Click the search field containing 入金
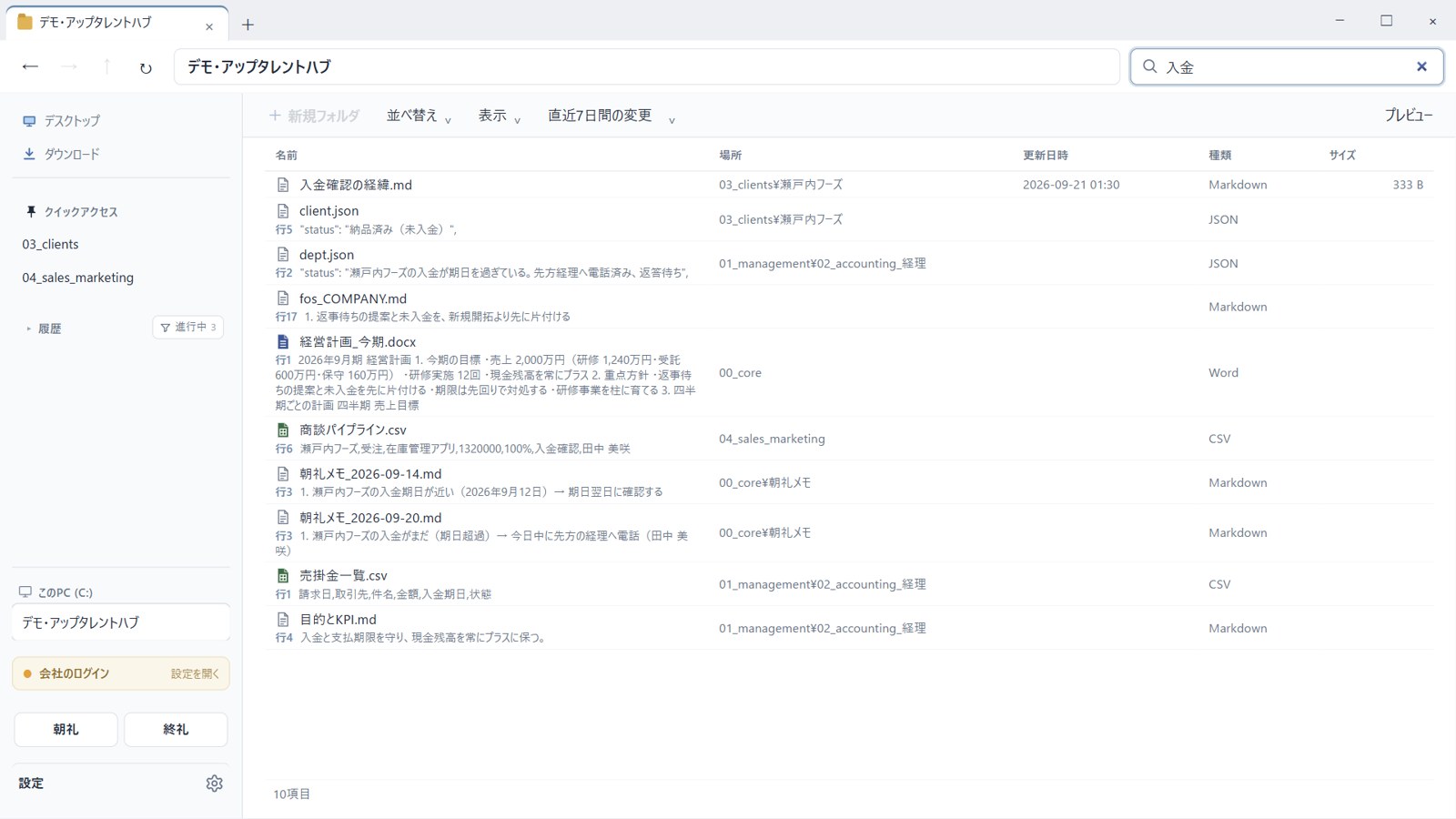1456x819 pixels. [1286, 66]
